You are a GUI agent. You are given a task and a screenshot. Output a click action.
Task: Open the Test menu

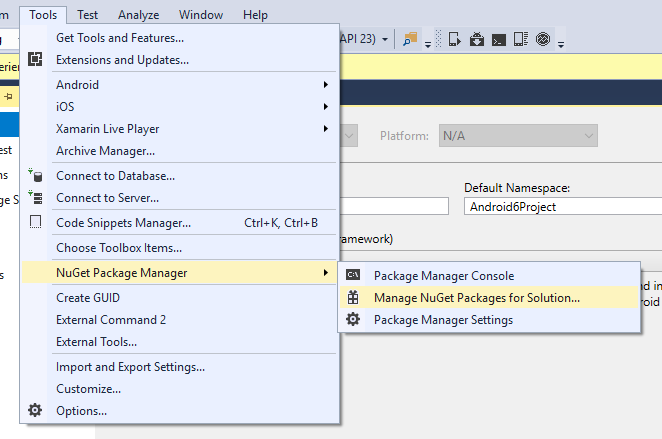click(x=87, y=15)
